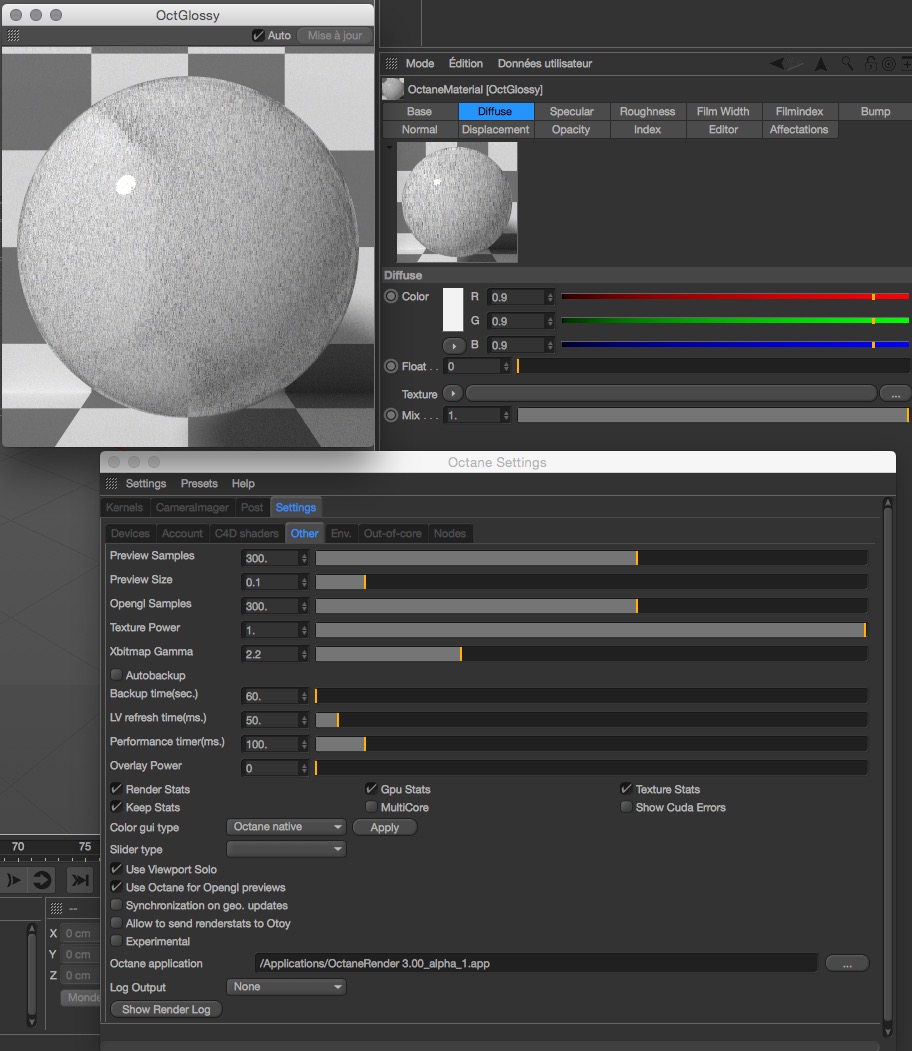This screenshot has width=912, height=1051.
Task: Toggle the Keep Stats checkbox
Action: (117, 807)
